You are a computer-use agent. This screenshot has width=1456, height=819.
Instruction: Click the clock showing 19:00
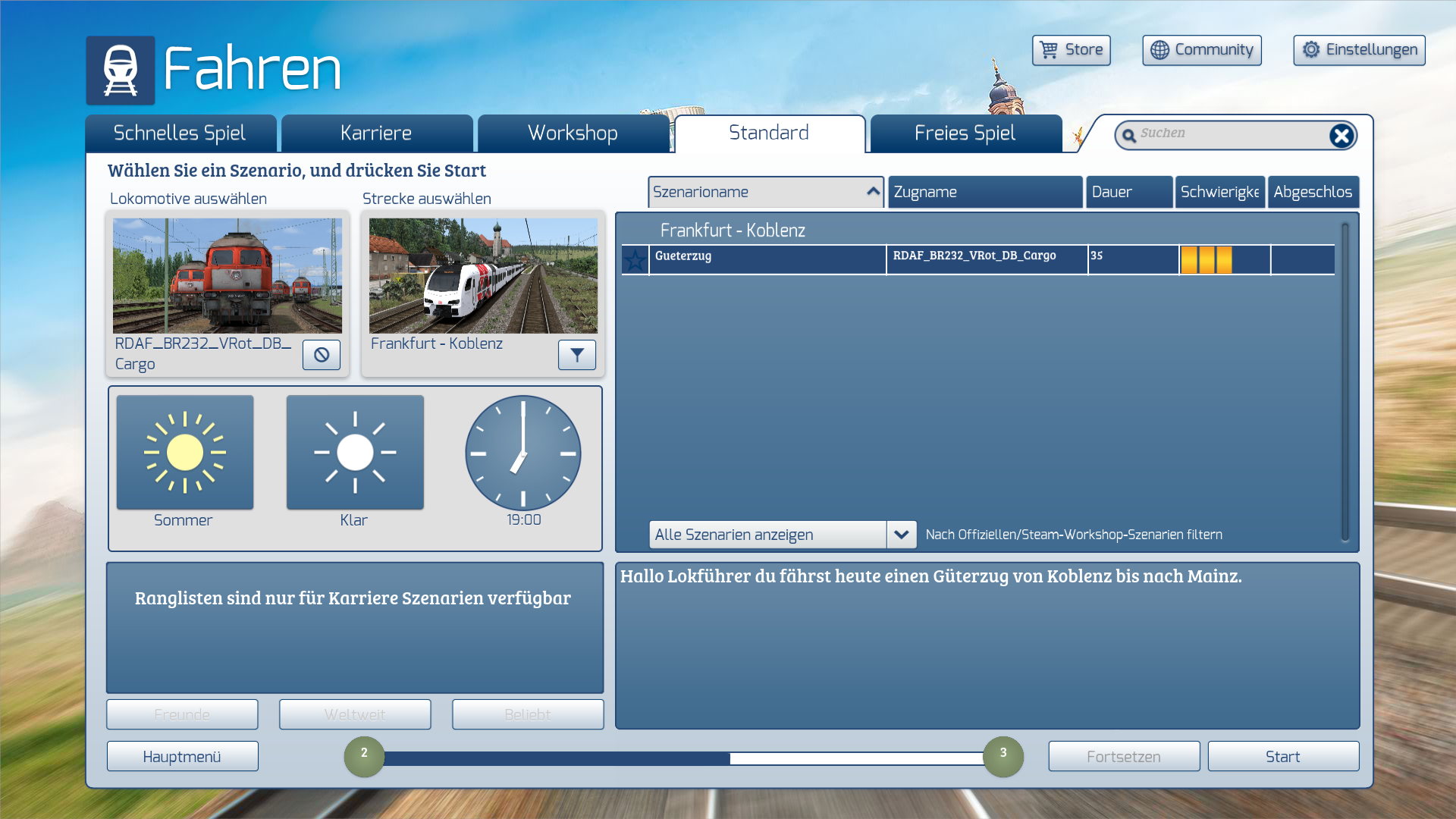[x=523, y=453]
